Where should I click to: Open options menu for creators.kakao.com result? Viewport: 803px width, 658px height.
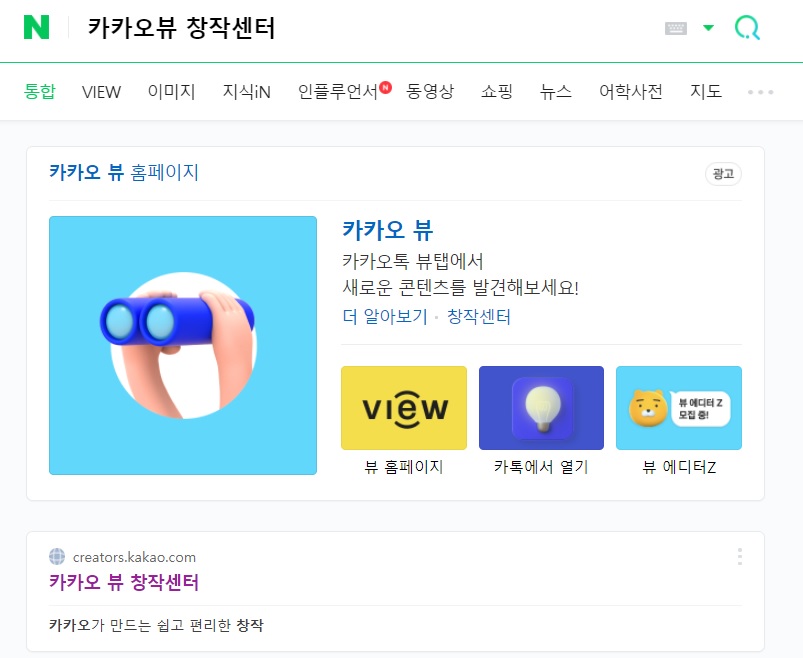point(739,556)
